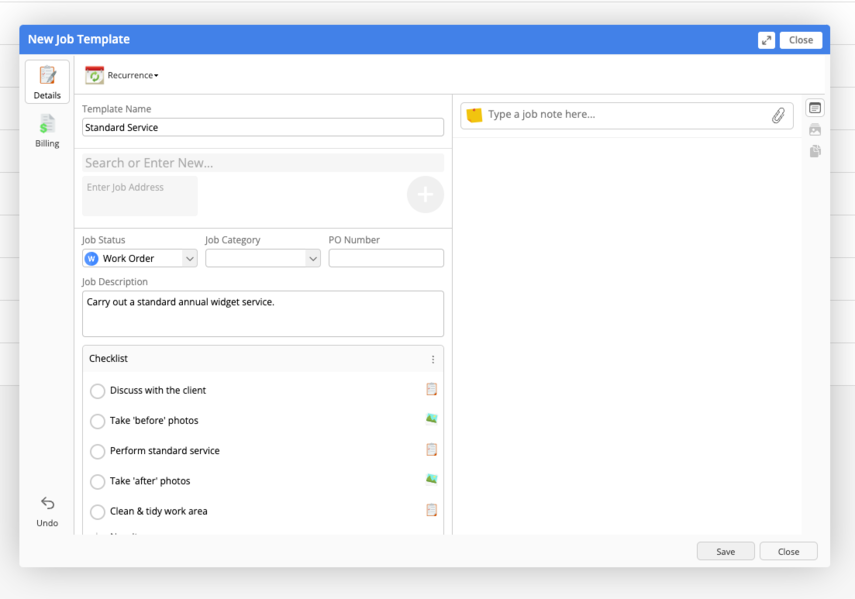The image size is (855, 599).
Task: Mark 'Clean & tidy work area' complete
Action: click(x=98, y=512)
